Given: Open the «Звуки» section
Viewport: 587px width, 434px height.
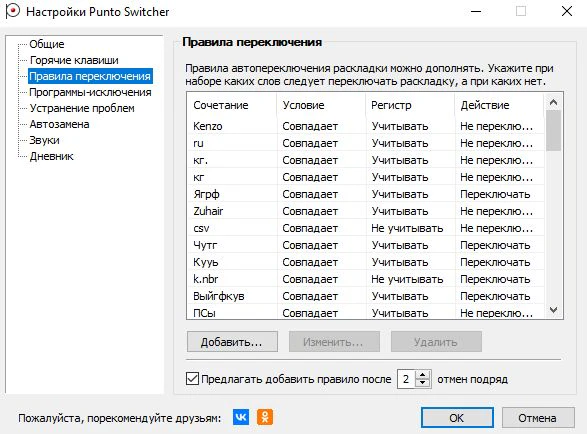Looking at the screenshot, I should click(x=45, y=140).
